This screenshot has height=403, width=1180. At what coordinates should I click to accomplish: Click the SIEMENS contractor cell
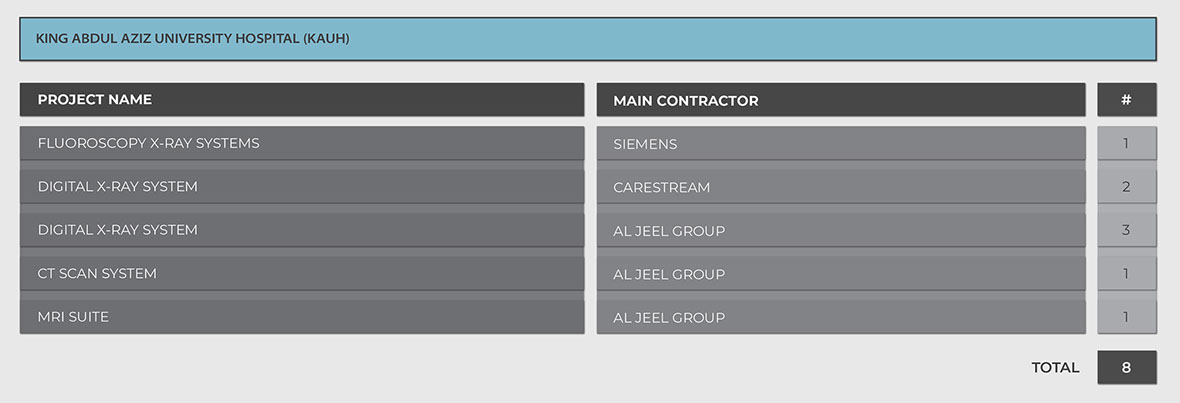840,144
